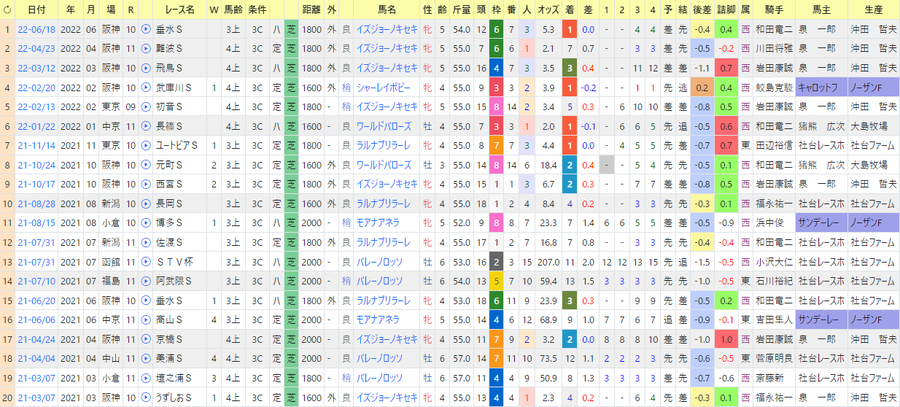Click the 生産 column header
900x407 pixels.
click(874, 10)
